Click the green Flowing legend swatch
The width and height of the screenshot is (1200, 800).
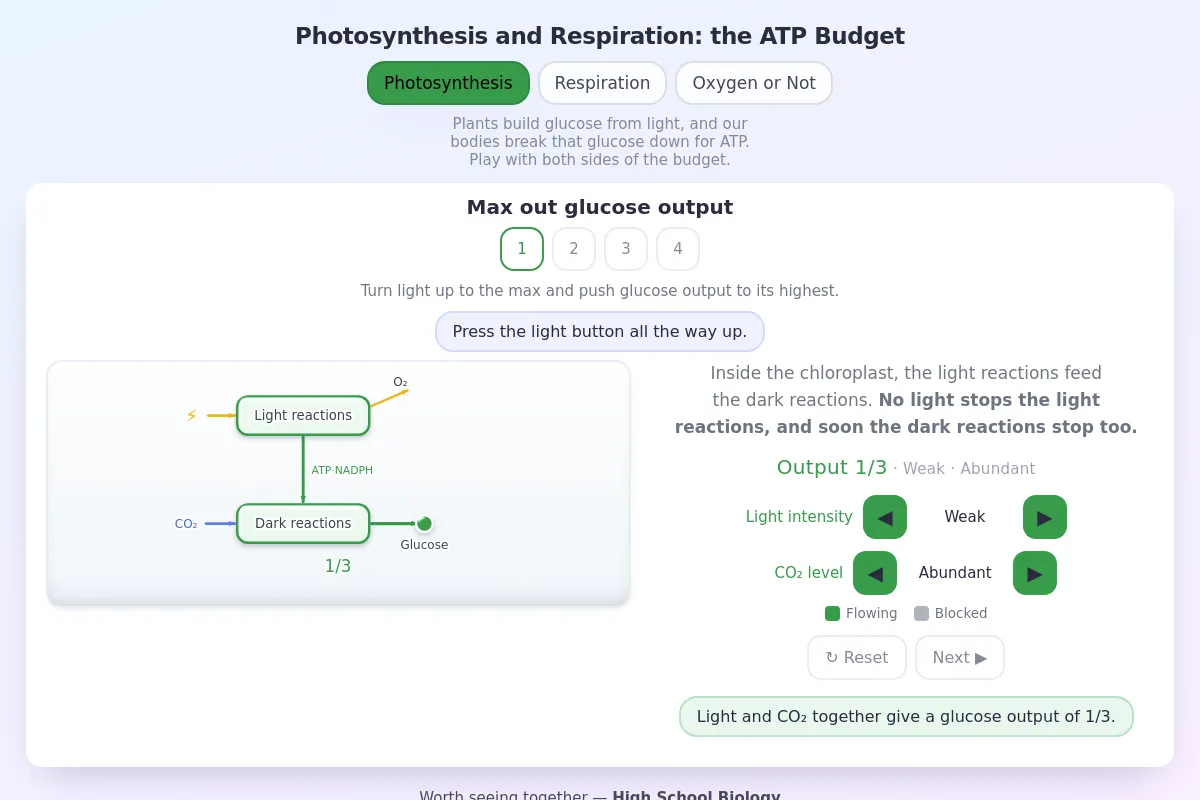832,613
